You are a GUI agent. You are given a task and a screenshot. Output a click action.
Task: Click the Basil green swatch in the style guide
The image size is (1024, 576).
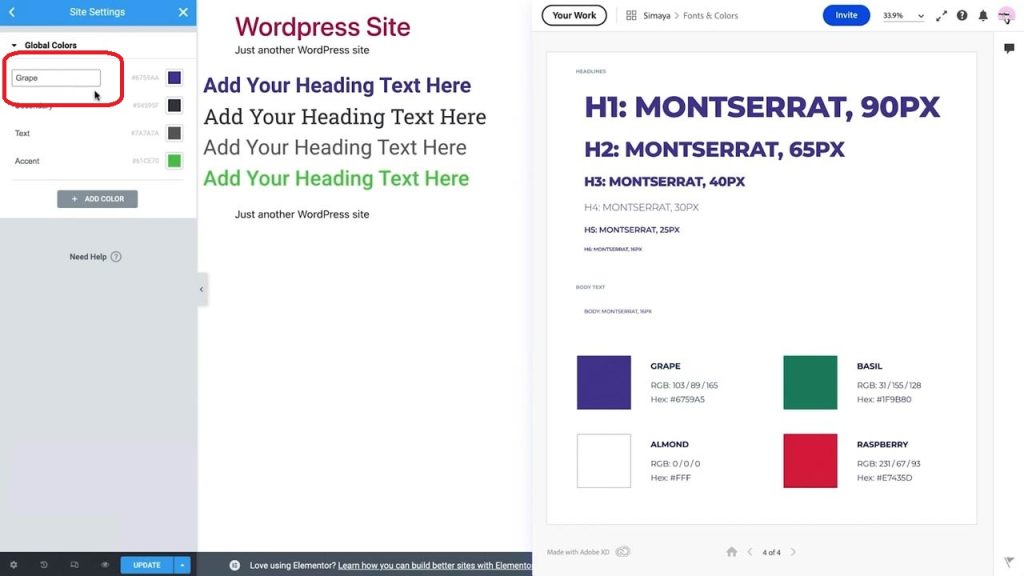[810, 383]
